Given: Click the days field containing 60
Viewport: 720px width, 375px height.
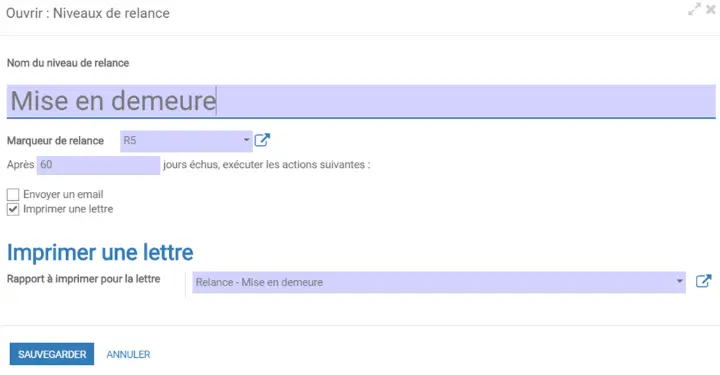Looking at the screenshot, I should coord(98,165).
